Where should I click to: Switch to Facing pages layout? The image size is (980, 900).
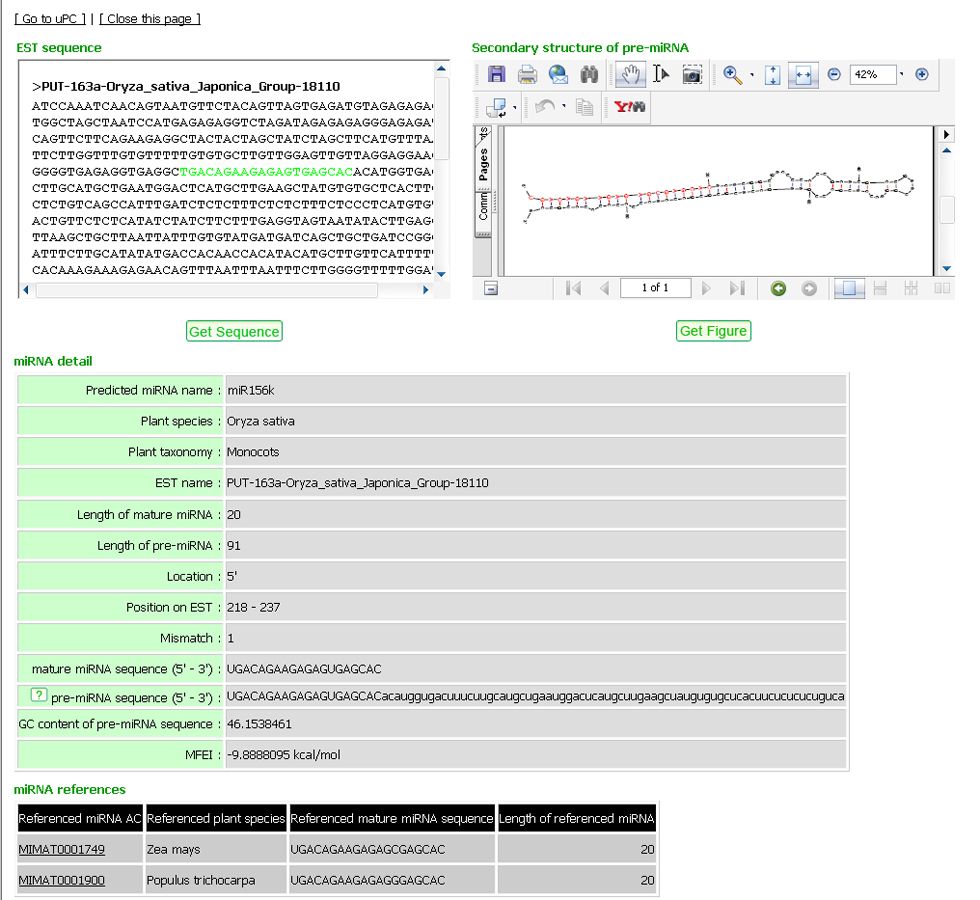[942, 288]
